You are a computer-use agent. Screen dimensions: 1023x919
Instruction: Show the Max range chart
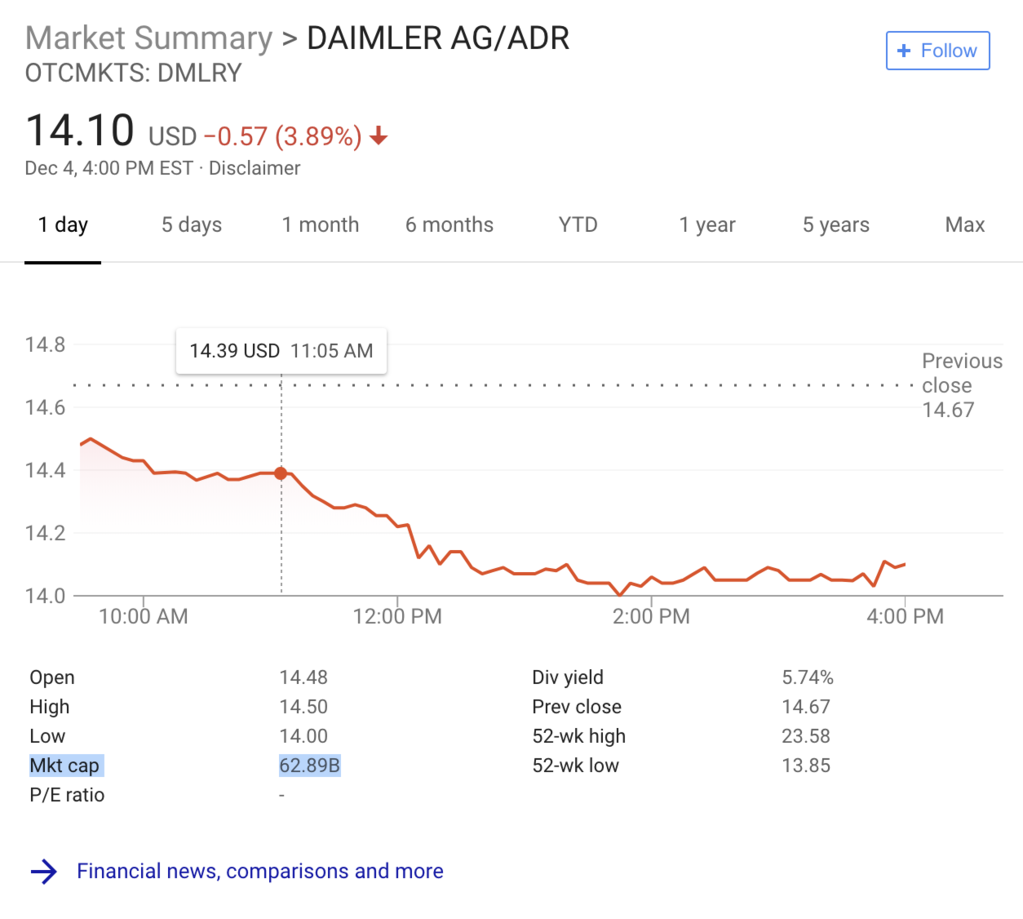(x=965, y=225)
